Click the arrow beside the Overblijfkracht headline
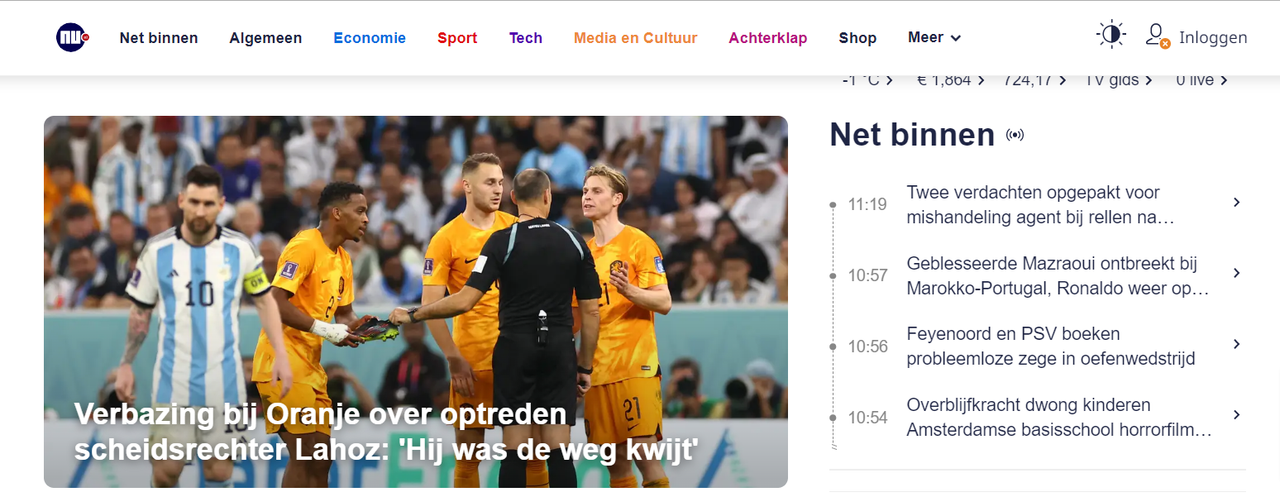 click(1236, 415)
